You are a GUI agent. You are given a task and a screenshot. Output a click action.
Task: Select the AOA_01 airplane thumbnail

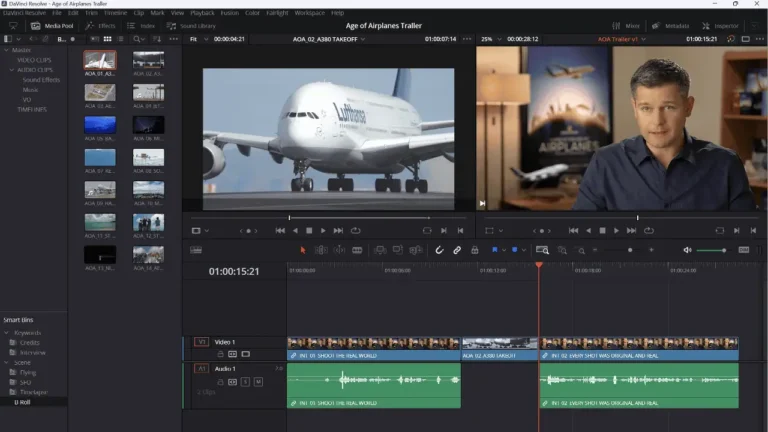tap(100, 60)
